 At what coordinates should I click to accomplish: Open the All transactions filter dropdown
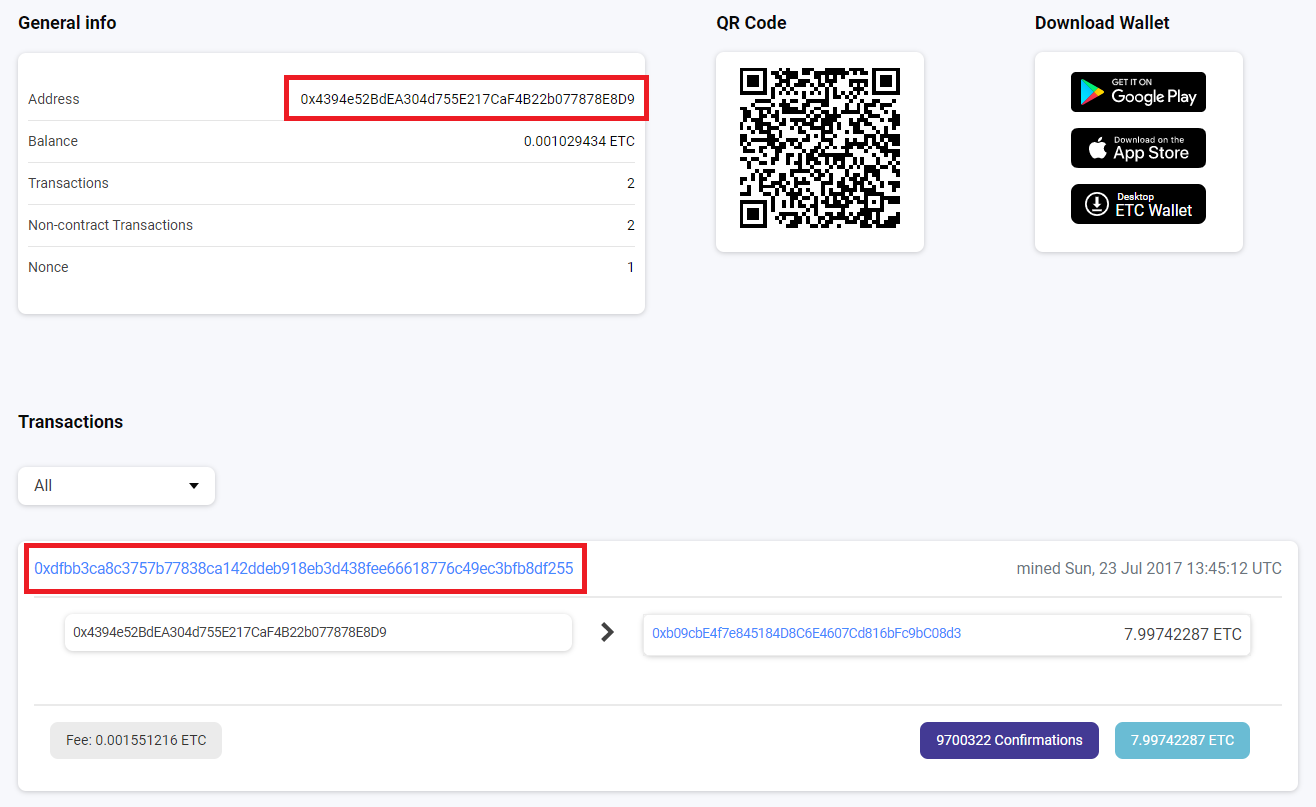pyautogui.click(x=116, y=486)
